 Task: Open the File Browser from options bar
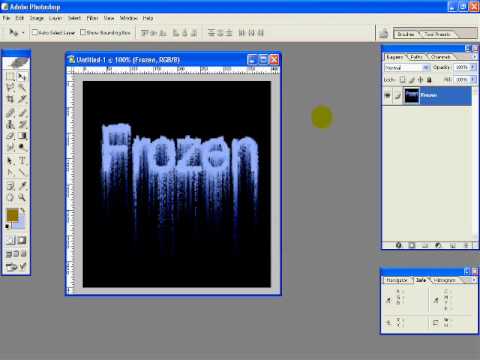point(384,33)
